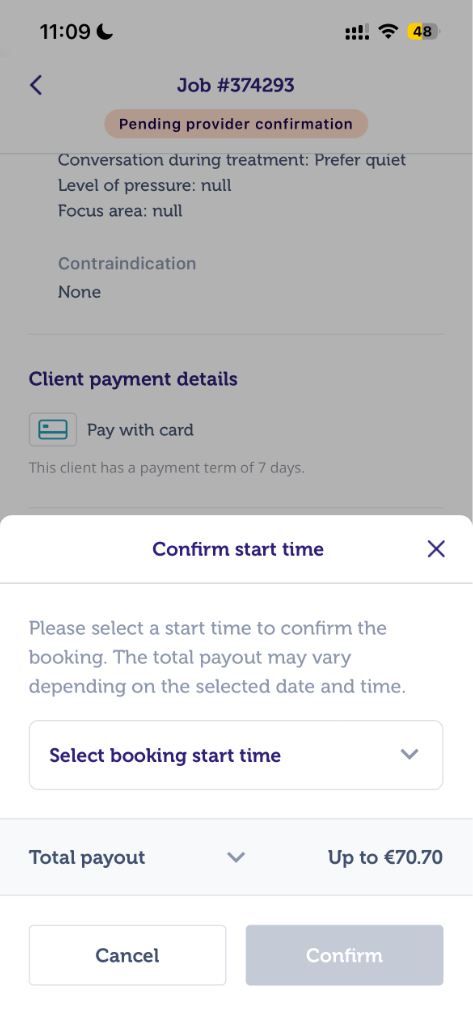Screen dimensions: 473x1024
Task: Tap the battery indicator showing 48
Action: click(x=424, y=31)
